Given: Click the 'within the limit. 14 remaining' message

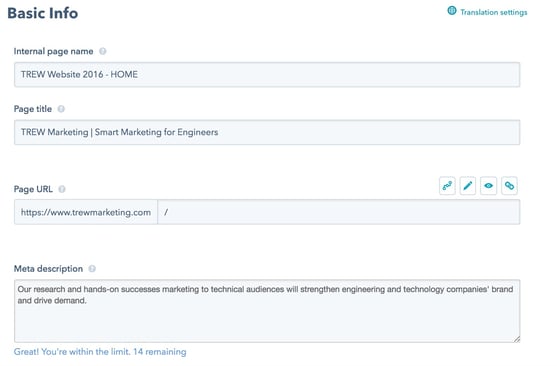Looking at the screenshot, I should [x=100, y=352].
